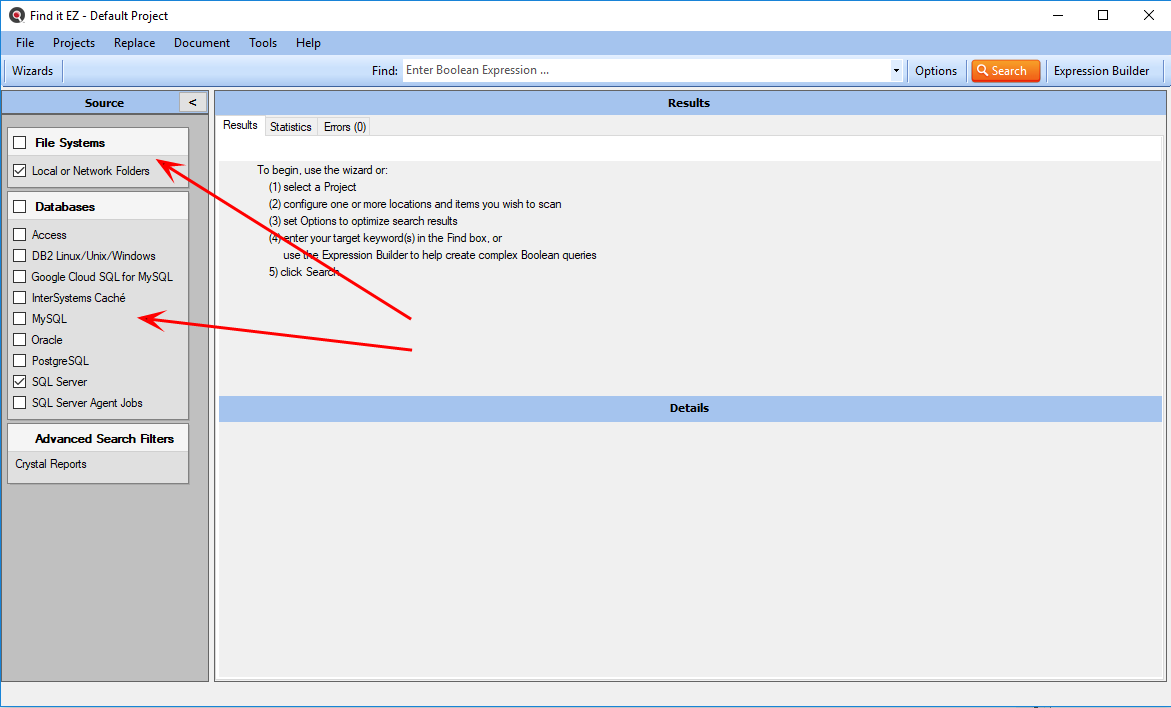Uncheck Local or Network Folders
This screenshot has height=708, width=1171.
coord(19,170)
